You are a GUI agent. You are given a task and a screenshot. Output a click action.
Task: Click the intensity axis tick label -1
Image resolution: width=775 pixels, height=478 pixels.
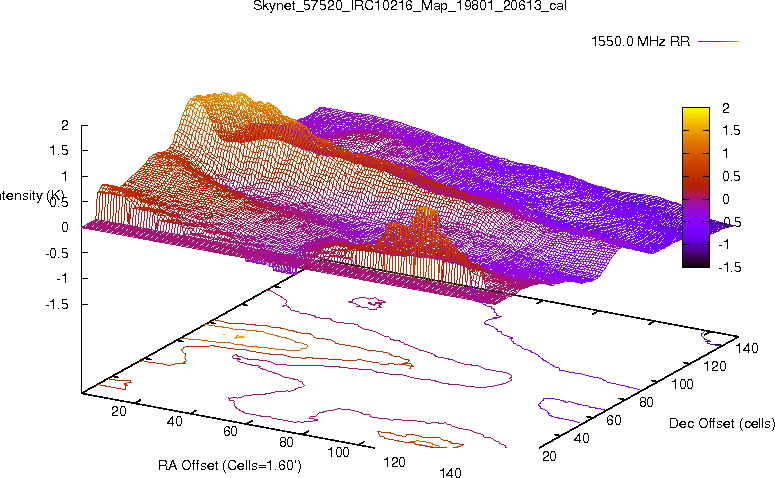(62, 279)
